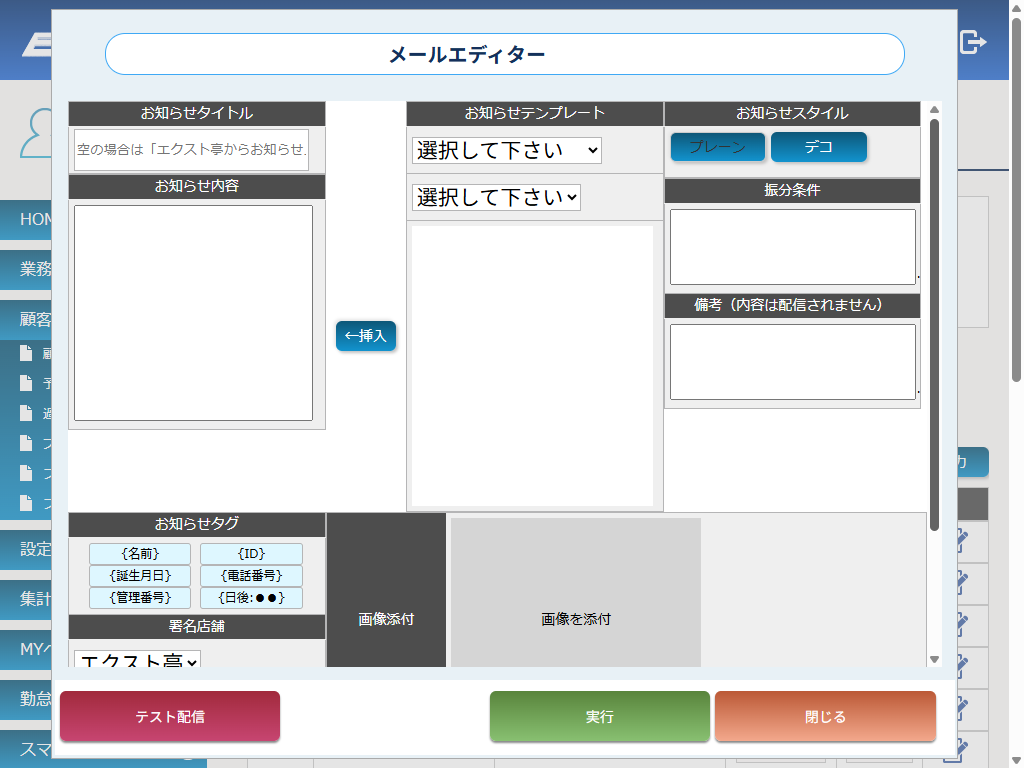Insert the {管理番号} tag
Screen dimensions: 1024x768
[x=140, y=598]
